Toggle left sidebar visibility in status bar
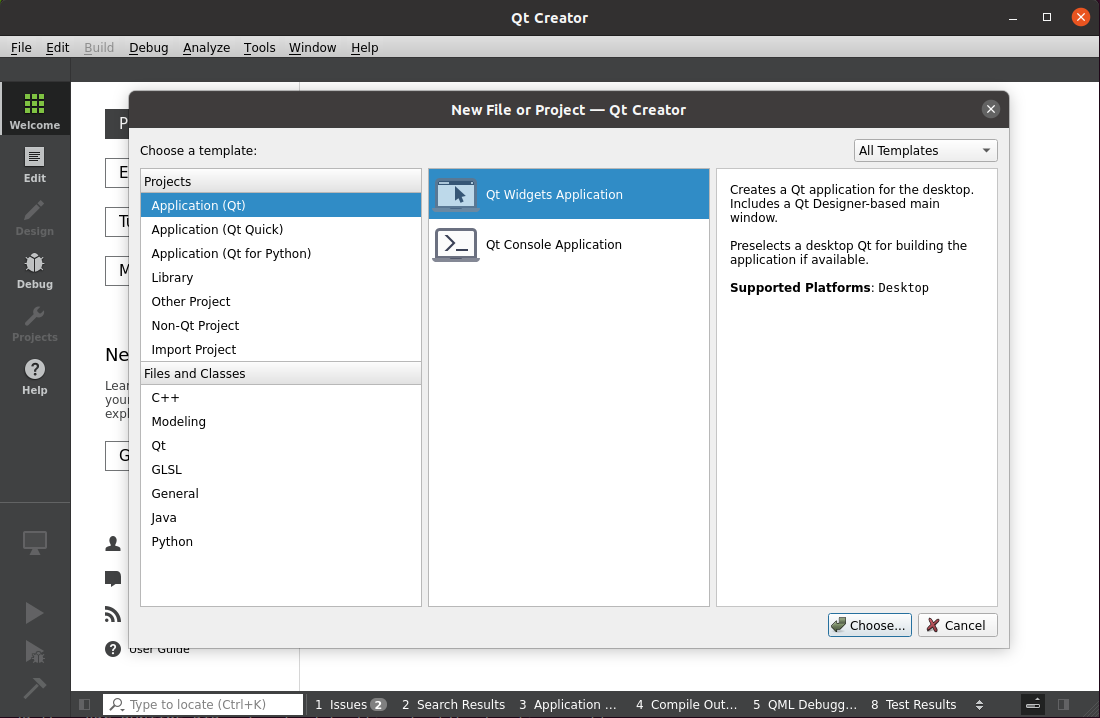 point(84,704)
